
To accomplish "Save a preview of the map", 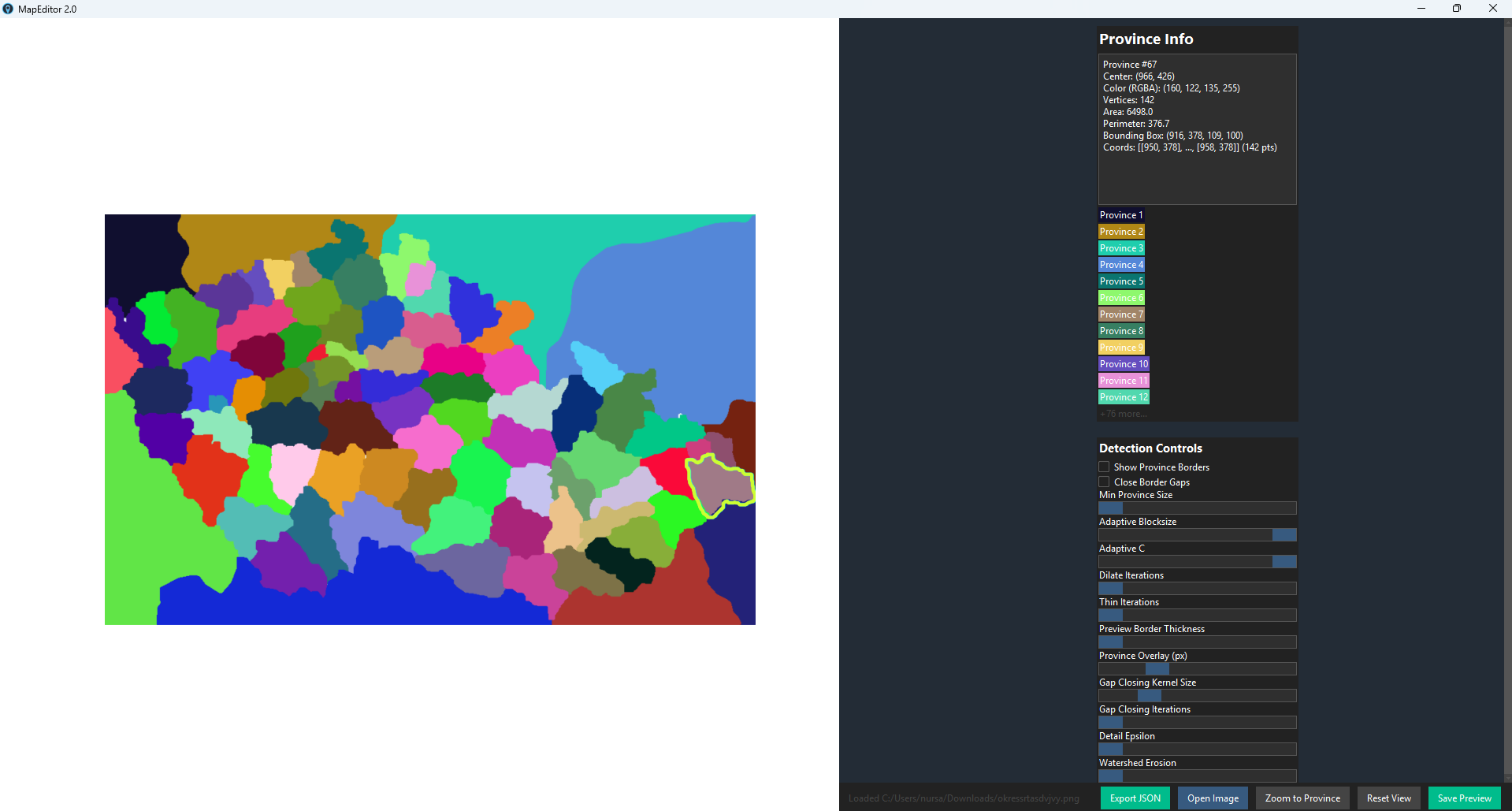I will tap(1464, 798).
